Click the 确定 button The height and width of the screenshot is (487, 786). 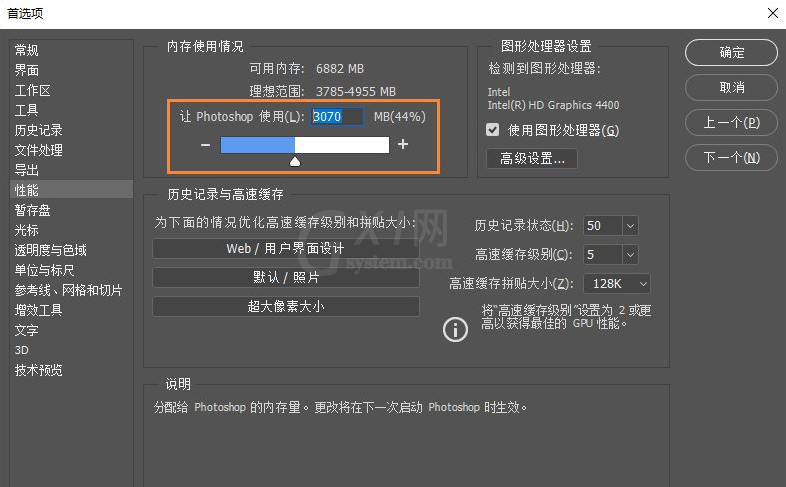[x=731, y=53]
